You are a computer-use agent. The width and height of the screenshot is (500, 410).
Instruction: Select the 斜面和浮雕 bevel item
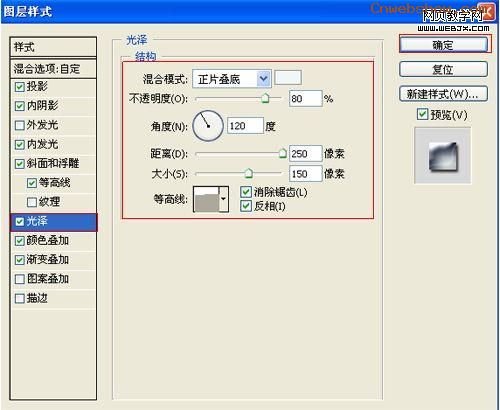(53, 164)
